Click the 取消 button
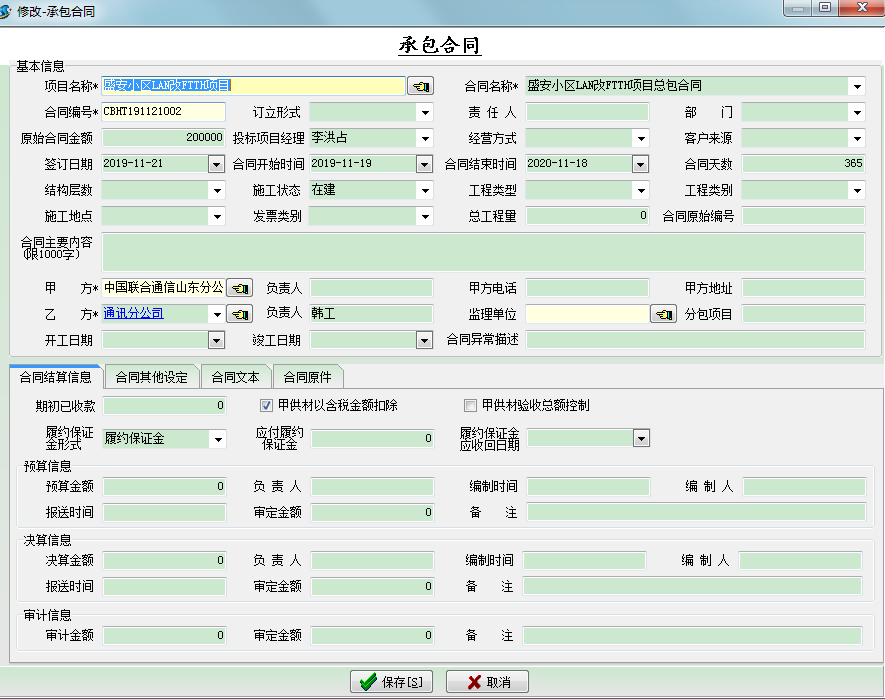Screen dimensions: 885x699 (487, 681)
